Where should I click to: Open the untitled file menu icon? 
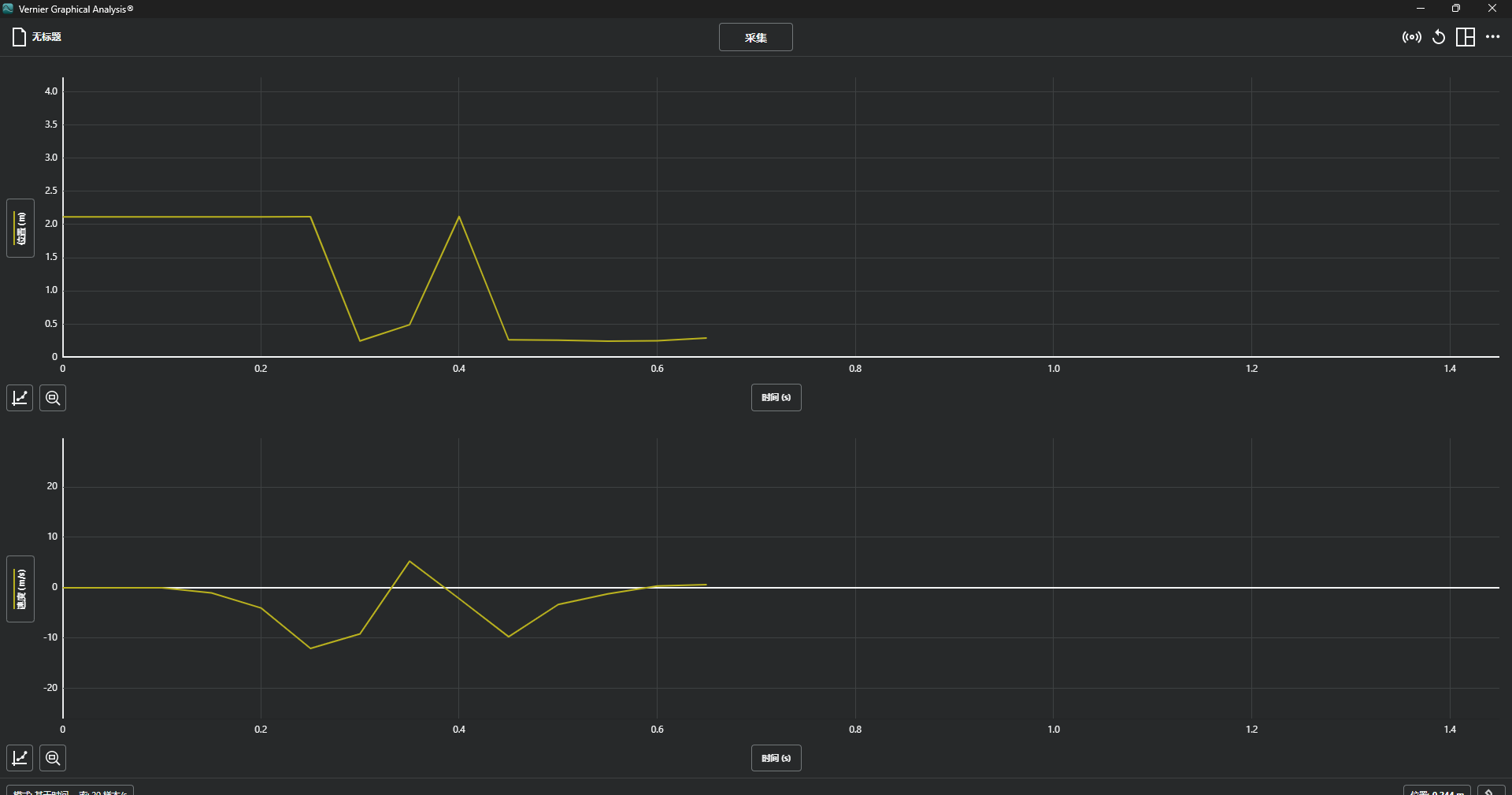[20, 37]
